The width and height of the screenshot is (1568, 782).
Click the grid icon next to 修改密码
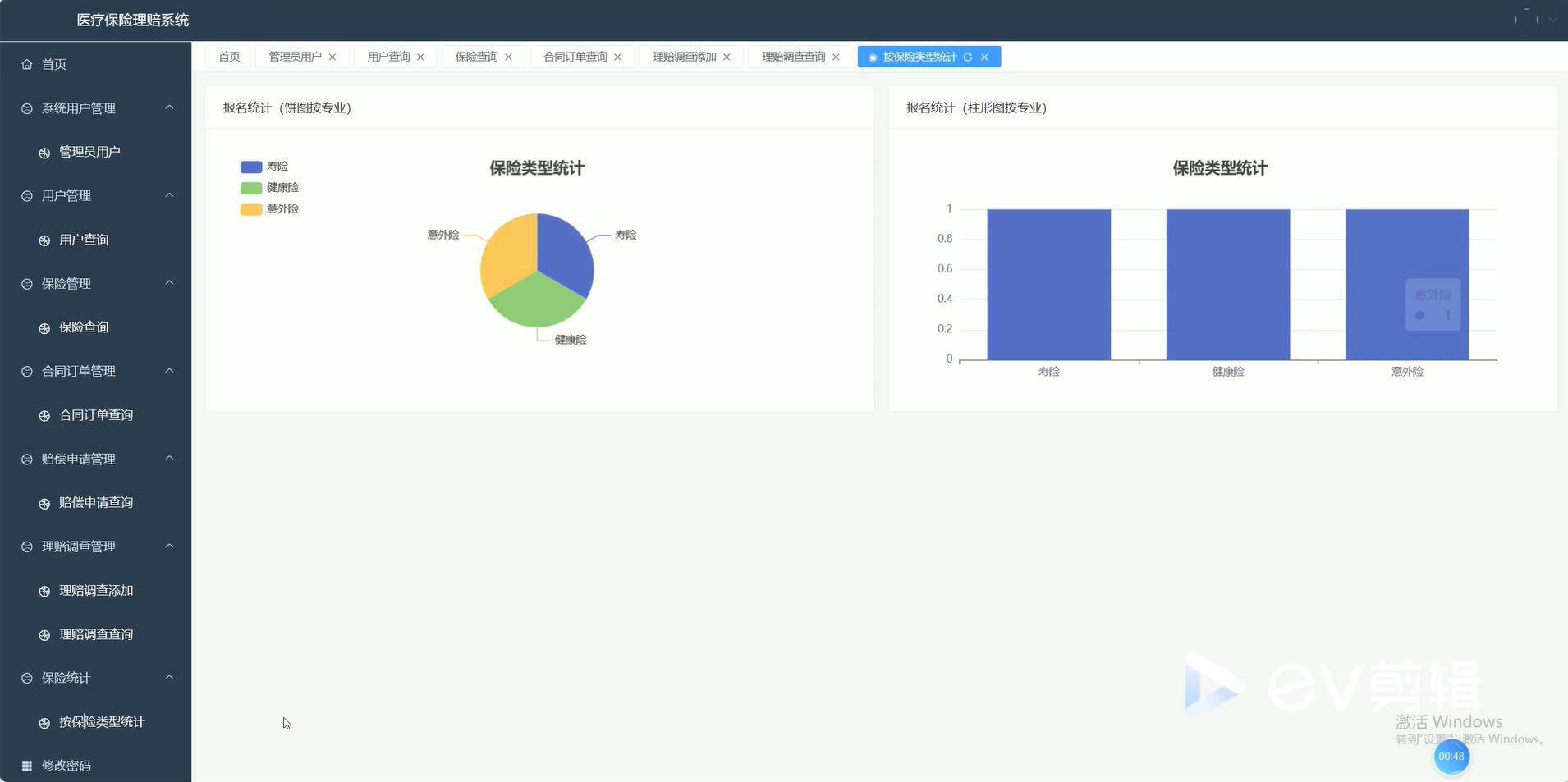click(27, 766)
